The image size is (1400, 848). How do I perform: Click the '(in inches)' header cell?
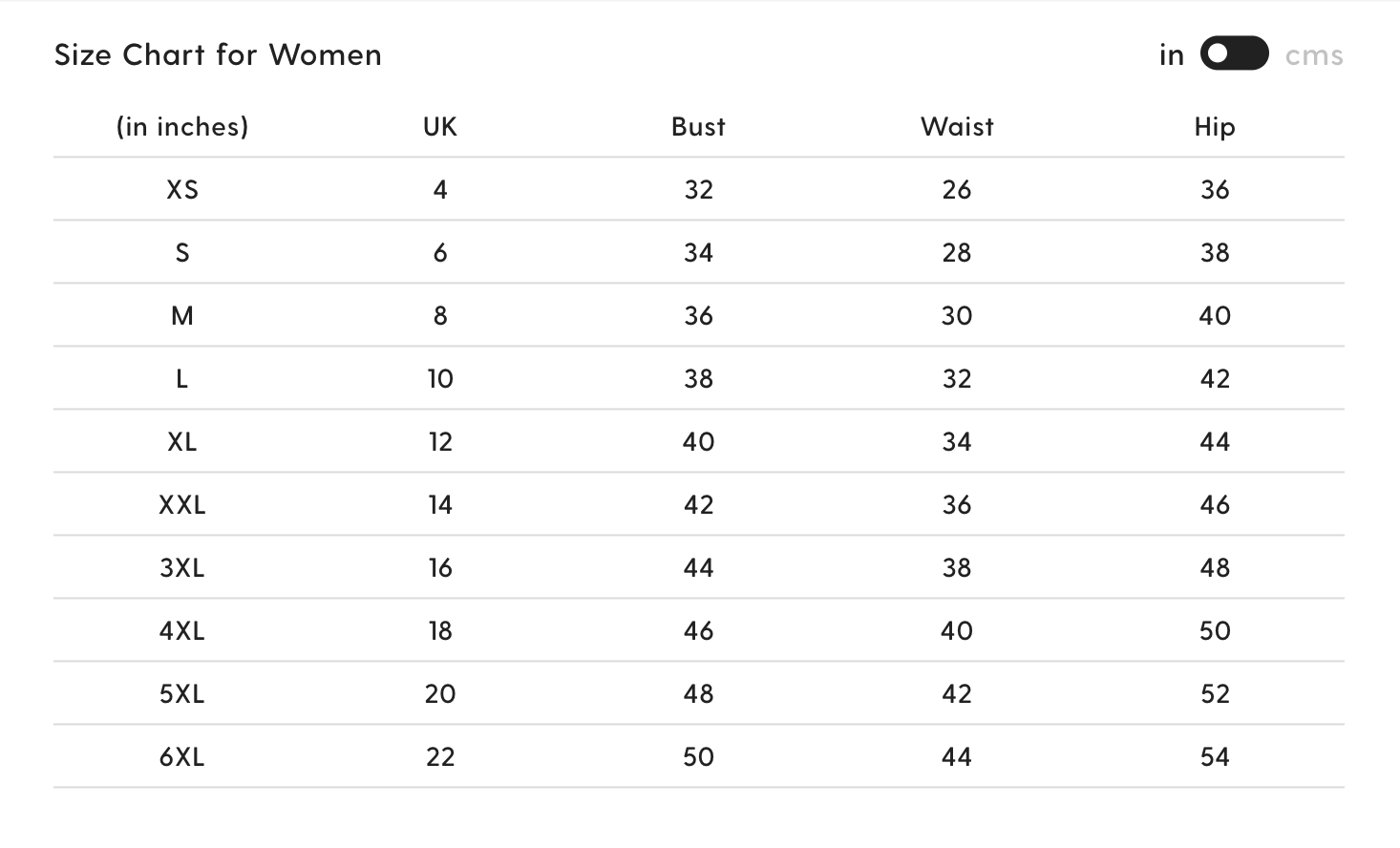click(182, 127)
